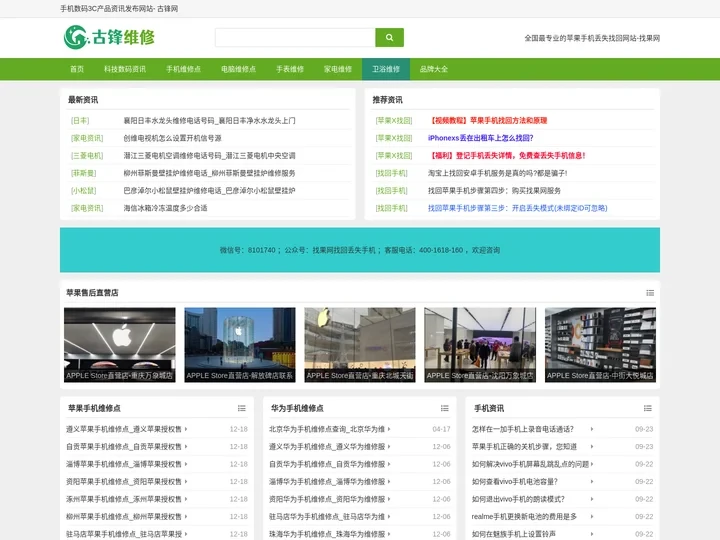Focus the search input field
Screen dimensions: 720x540
click(x=295, y=38)
